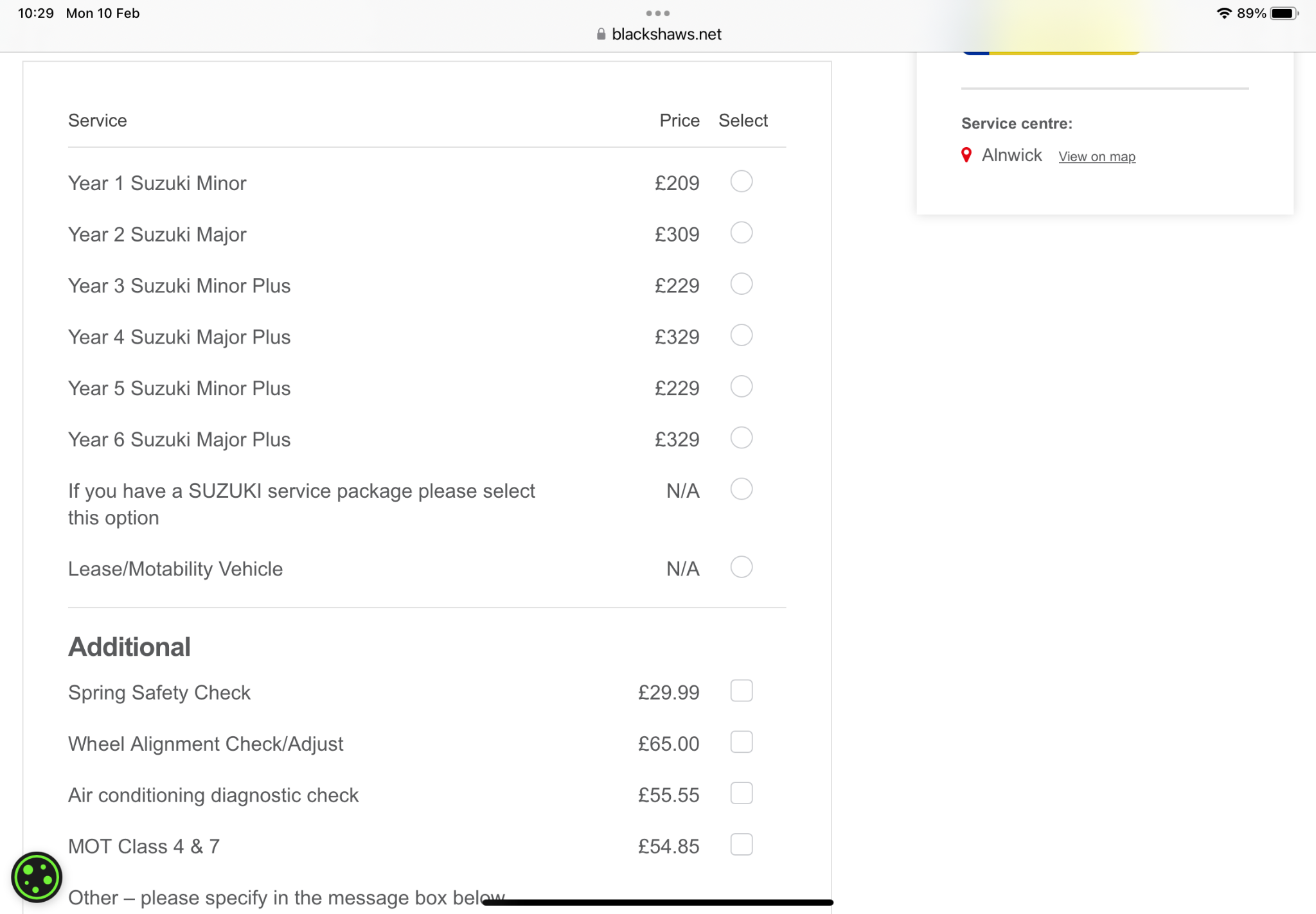Choose Year 3 Suzuki Minor Plus radio

(x=741, y=285)
